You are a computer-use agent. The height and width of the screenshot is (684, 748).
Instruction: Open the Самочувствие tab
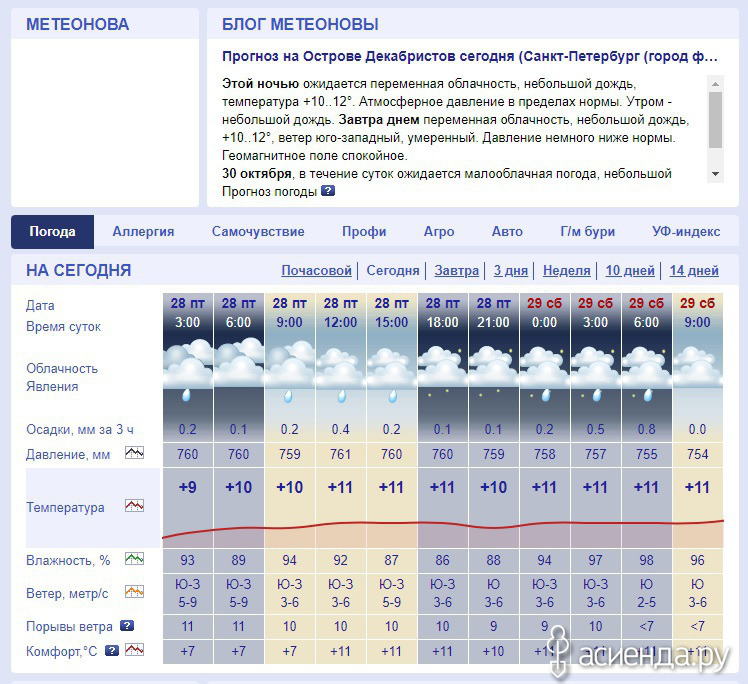pos(258,231)
